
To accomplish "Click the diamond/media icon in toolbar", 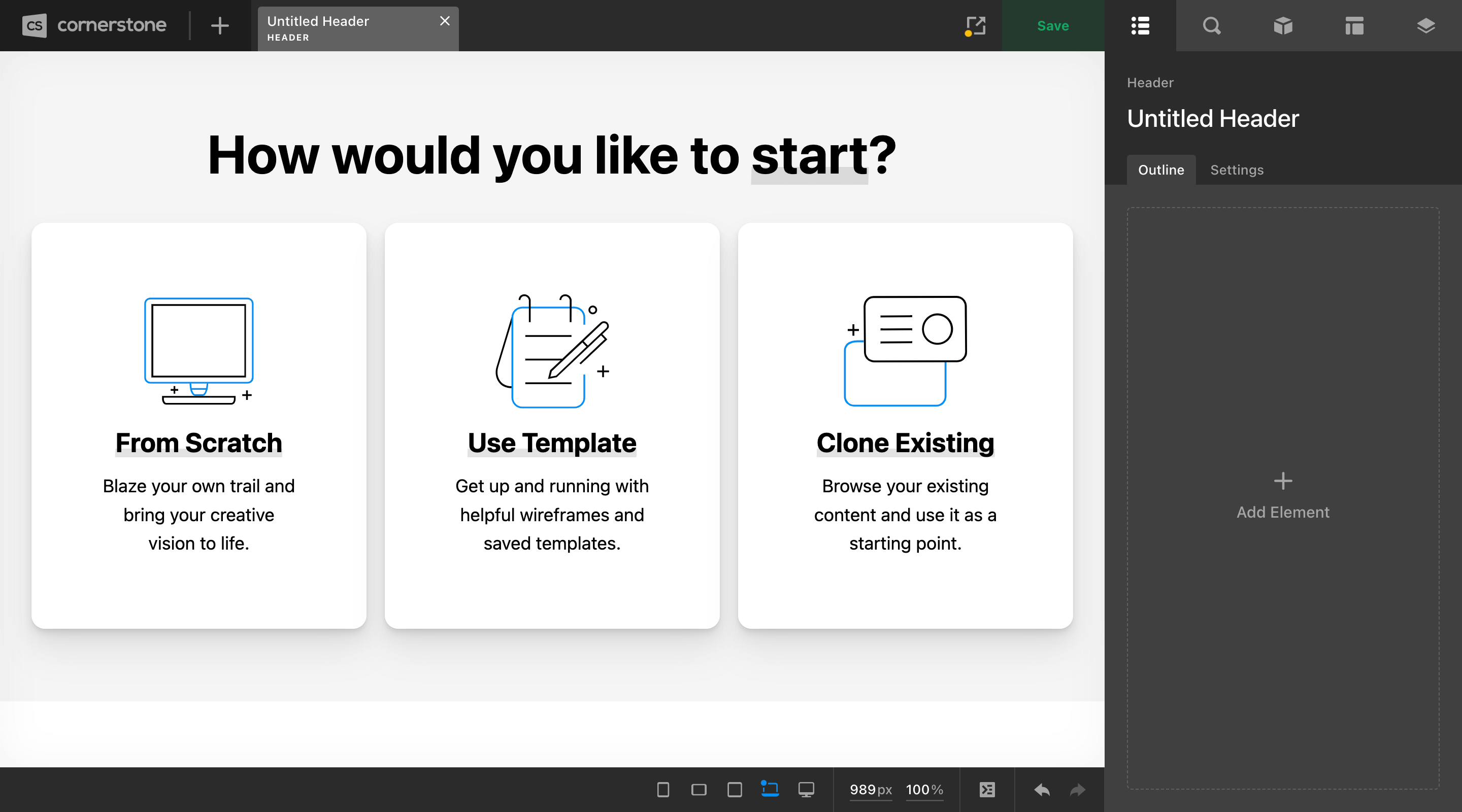I will tap(1425, 26).
